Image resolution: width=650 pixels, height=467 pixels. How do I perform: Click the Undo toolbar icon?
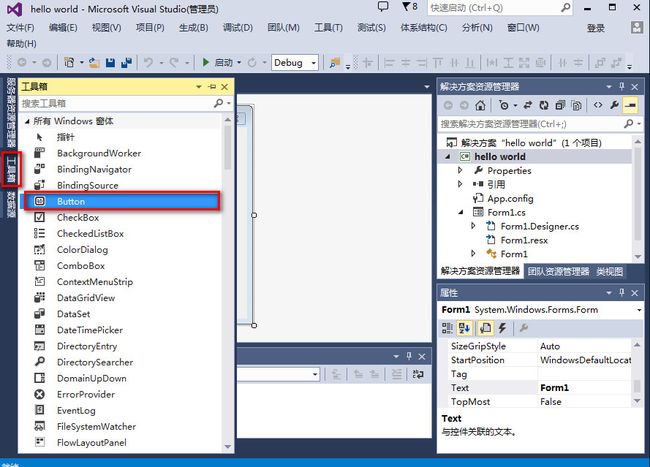(x=148, y=63)
